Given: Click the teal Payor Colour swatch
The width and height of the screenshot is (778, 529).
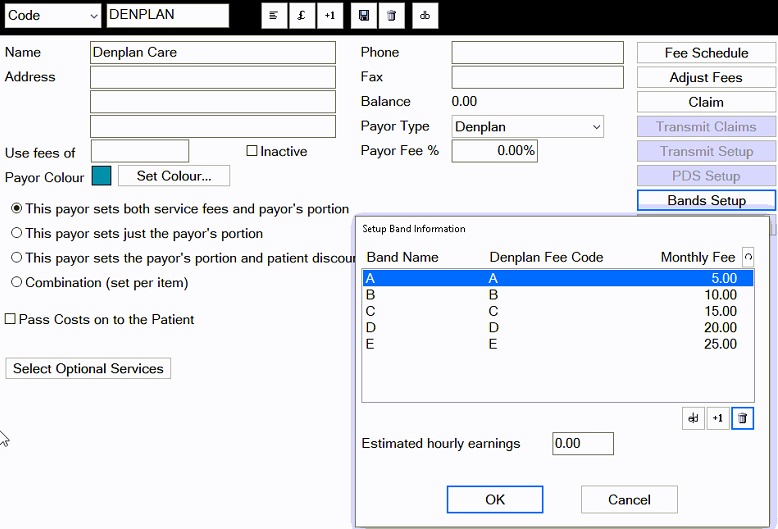Looking at the screenshot, I should [101, 176].
